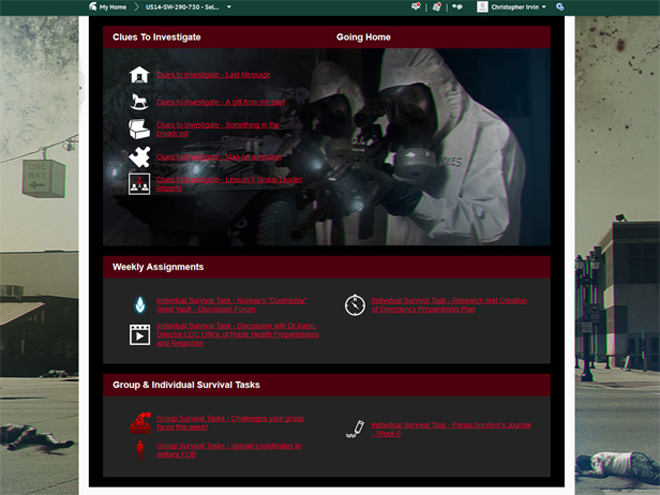The height and width of the screenshot is (495, 660).
Task: Open the course selector dropdown arrow
Action: 229,7
